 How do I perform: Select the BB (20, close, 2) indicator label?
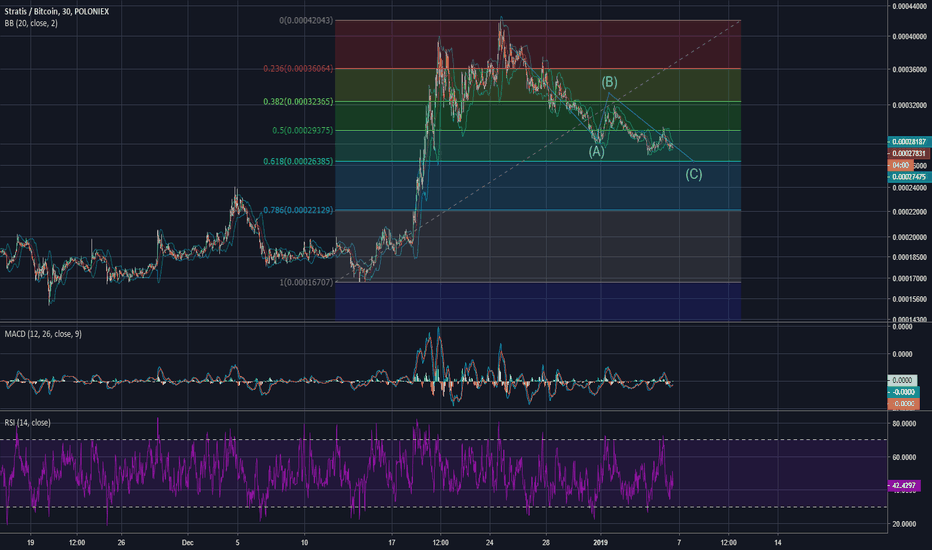coord(31,23)
